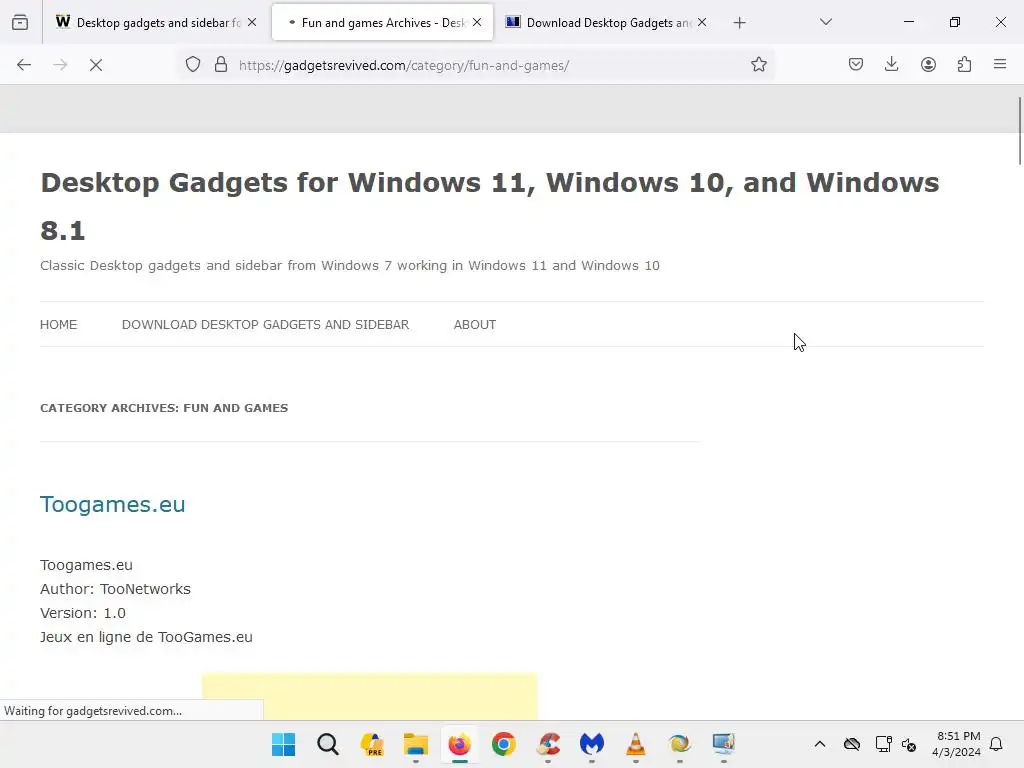Open CCleaner from the taskbar
1024x768 pixels.
(548, 744)
